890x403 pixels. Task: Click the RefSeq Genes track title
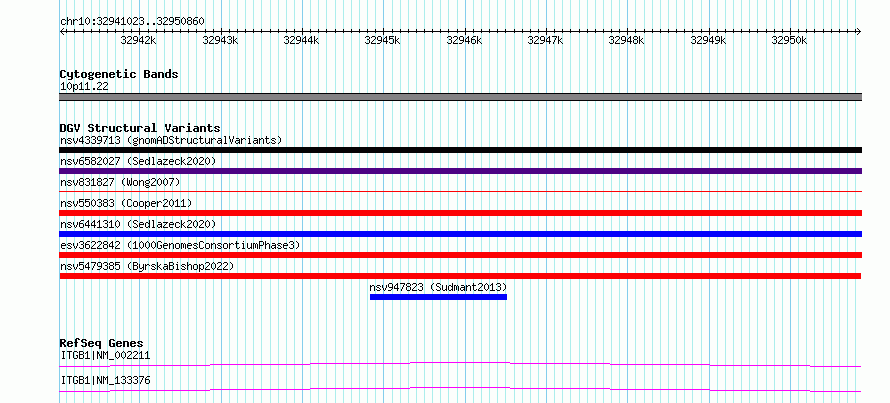coord(101,343)
